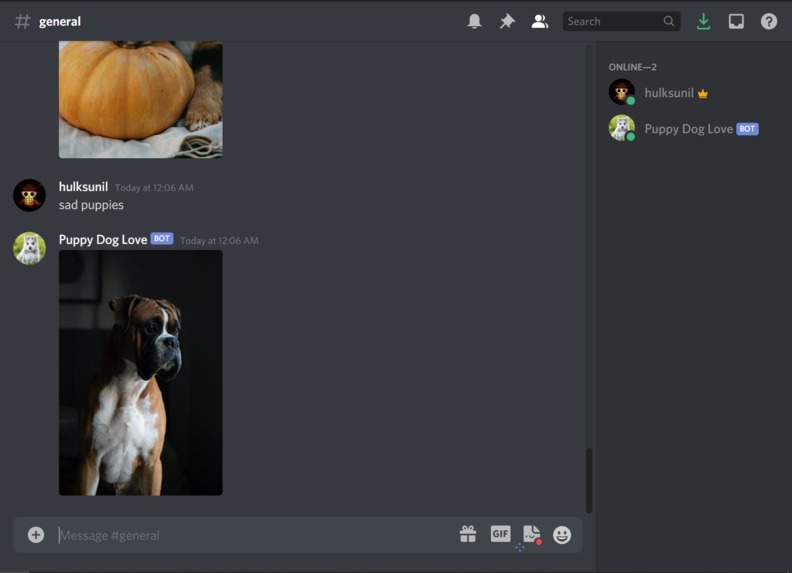Open the boxer dog image attachment

140,372
